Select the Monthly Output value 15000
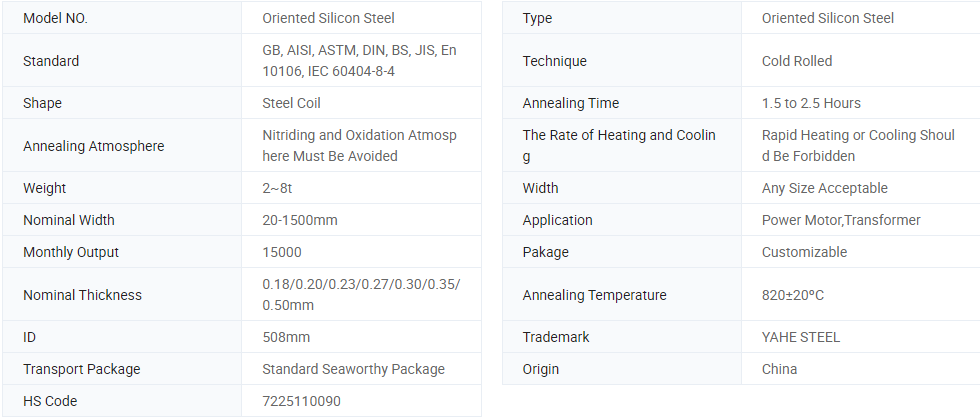Screen dimensions: 980x418 (281, 252)
